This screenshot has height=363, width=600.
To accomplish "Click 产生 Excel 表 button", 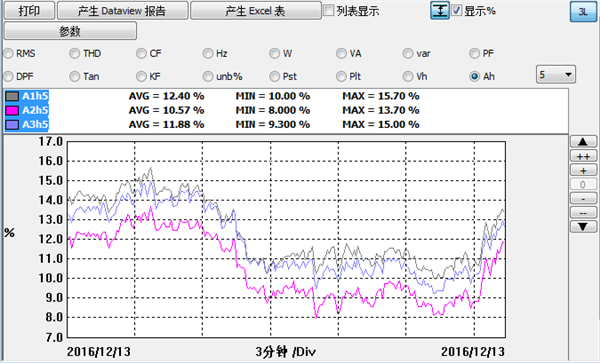I will click(x=256, y=11).
